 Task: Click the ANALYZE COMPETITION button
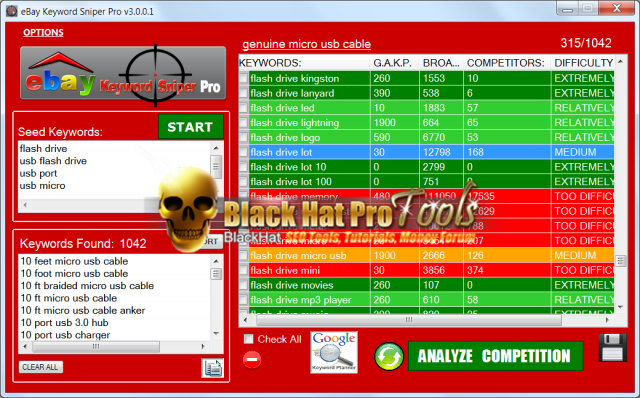[x=495, y=356]
